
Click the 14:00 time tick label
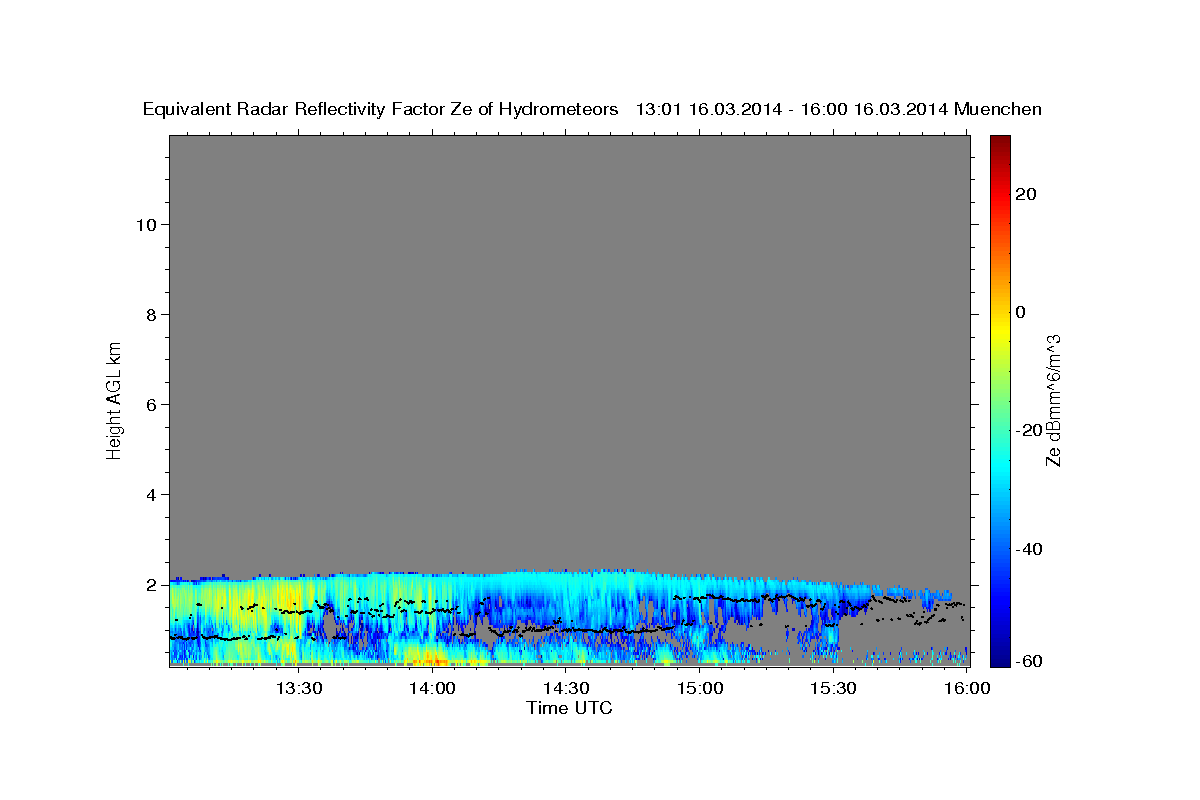click(x=432, y=688)
